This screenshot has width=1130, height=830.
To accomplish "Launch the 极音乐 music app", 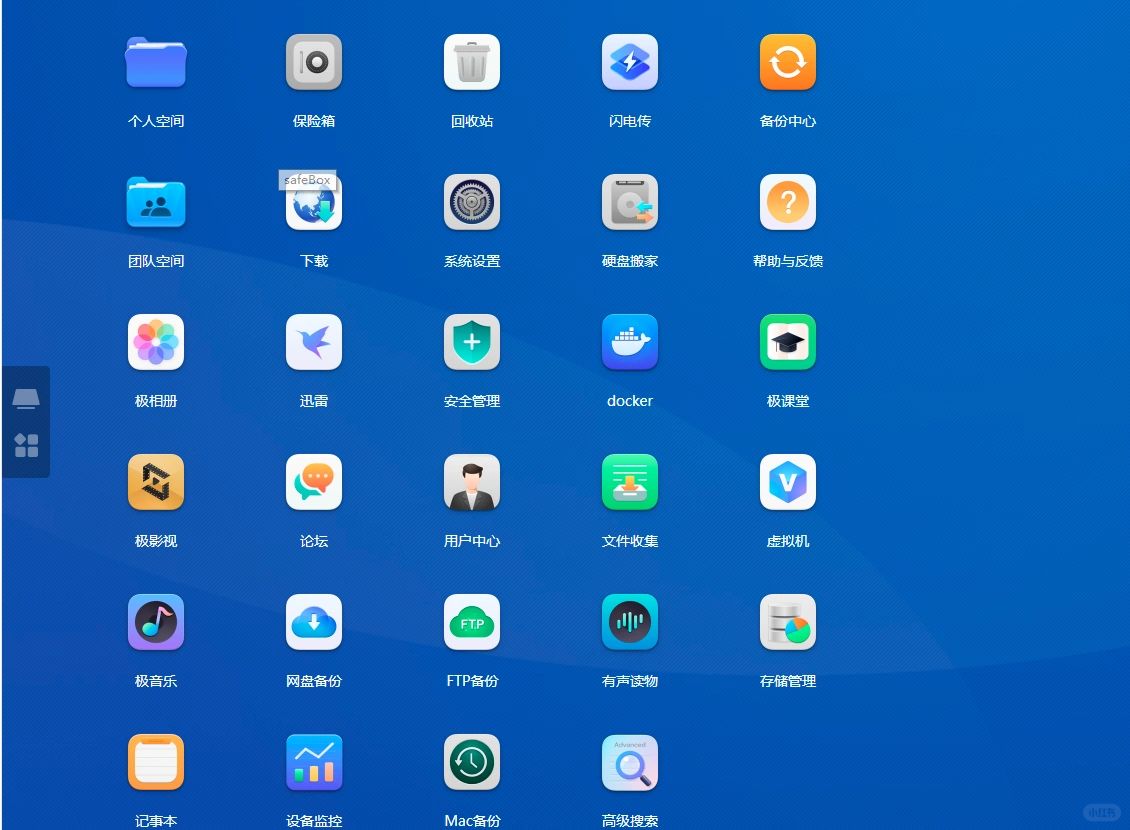I will tap(156, 622).
